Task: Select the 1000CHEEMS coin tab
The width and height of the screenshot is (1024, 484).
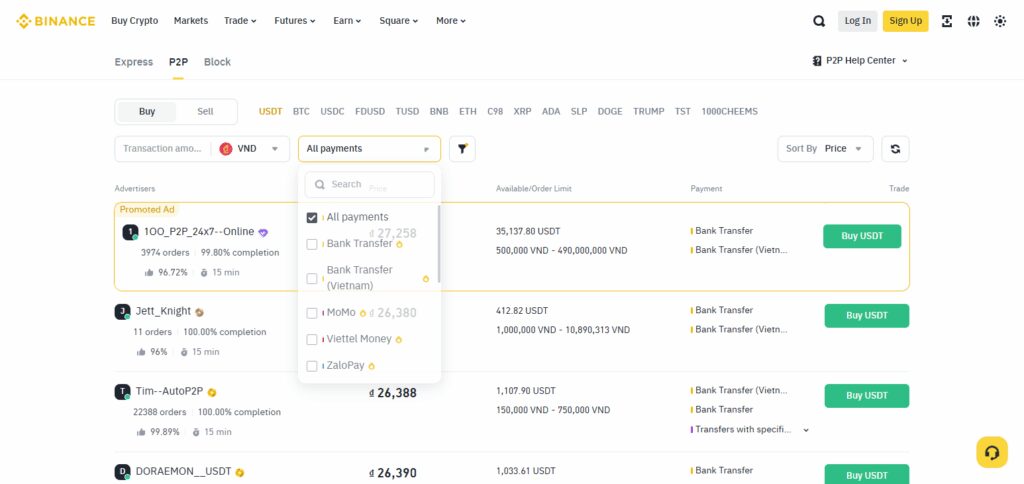Action: [729, 112]
